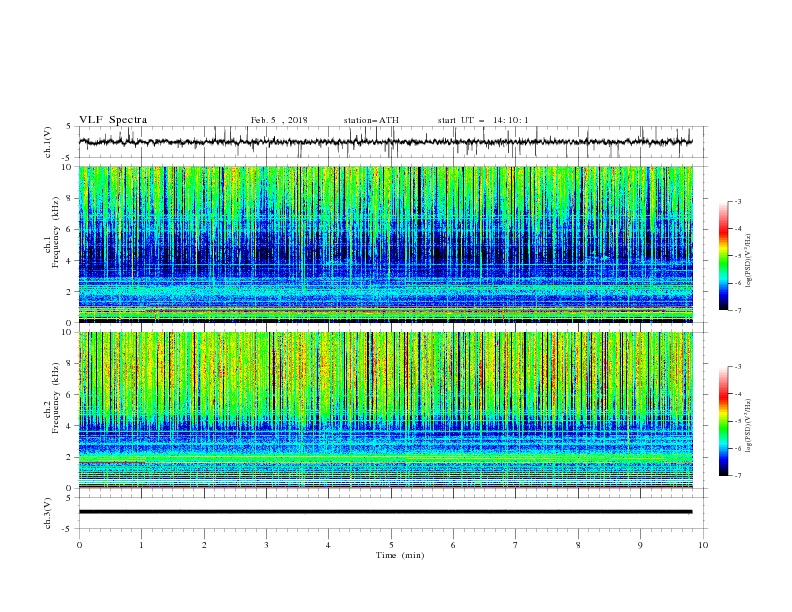Click the ch.1 spectrogram color scale bar
Viewport: 792px width, 612px height.
point(723,256)
